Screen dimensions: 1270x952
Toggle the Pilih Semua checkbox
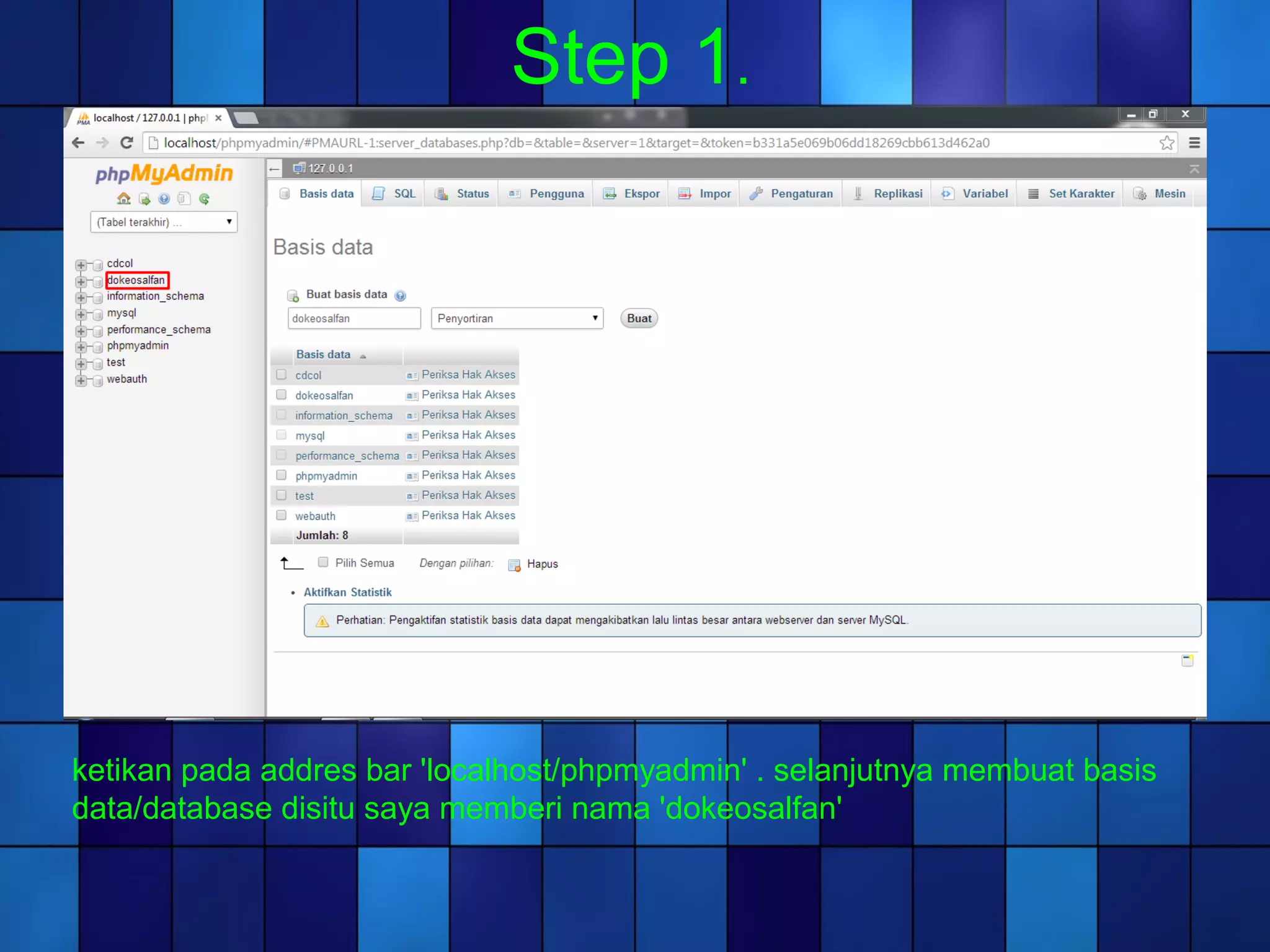323,562
